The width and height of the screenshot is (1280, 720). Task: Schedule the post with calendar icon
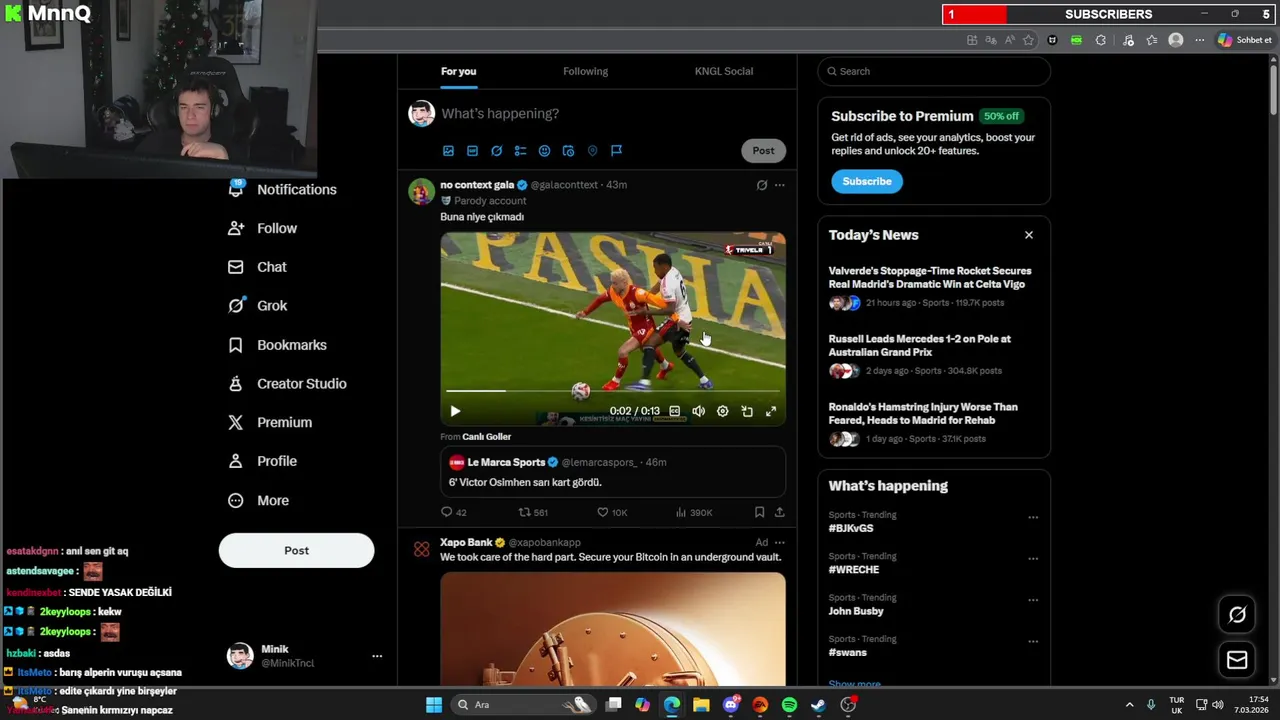(568, 151)
